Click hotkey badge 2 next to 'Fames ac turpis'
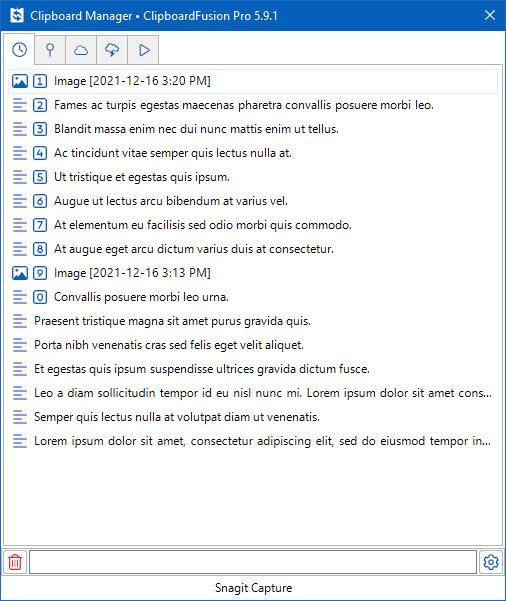Screen dimensions: 506x601 pyautogui.click(x=40, y=105)
